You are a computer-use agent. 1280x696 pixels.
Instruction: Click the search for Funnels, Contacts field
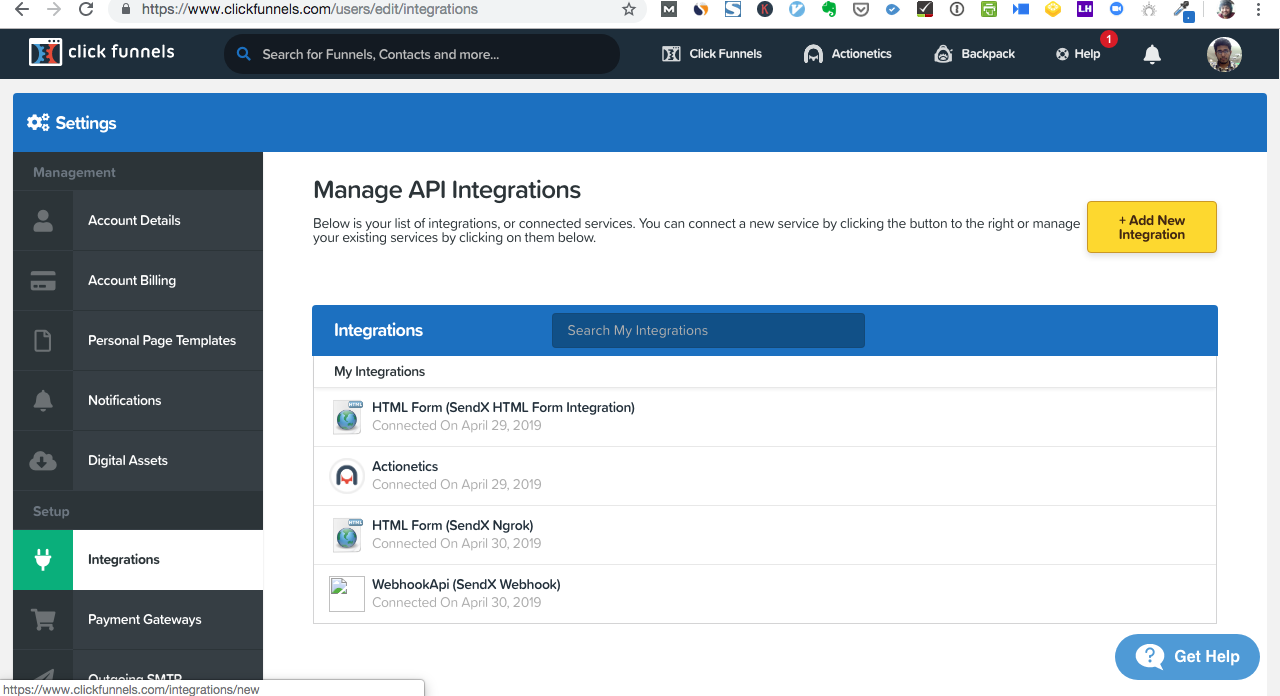point(422,54)
